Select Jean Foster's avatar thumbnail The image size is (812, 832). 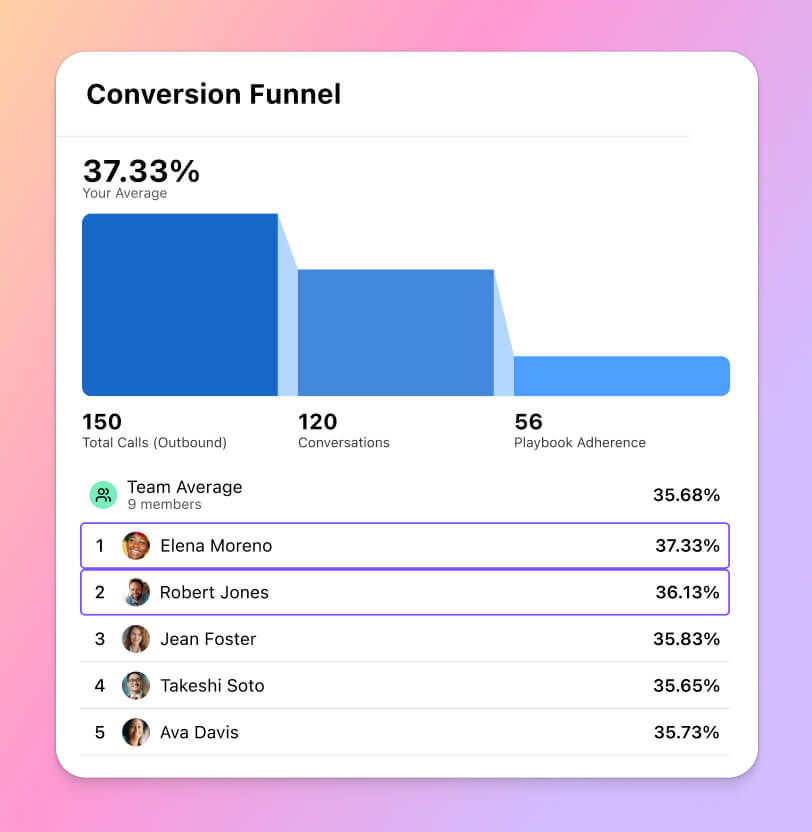point(136,639)
